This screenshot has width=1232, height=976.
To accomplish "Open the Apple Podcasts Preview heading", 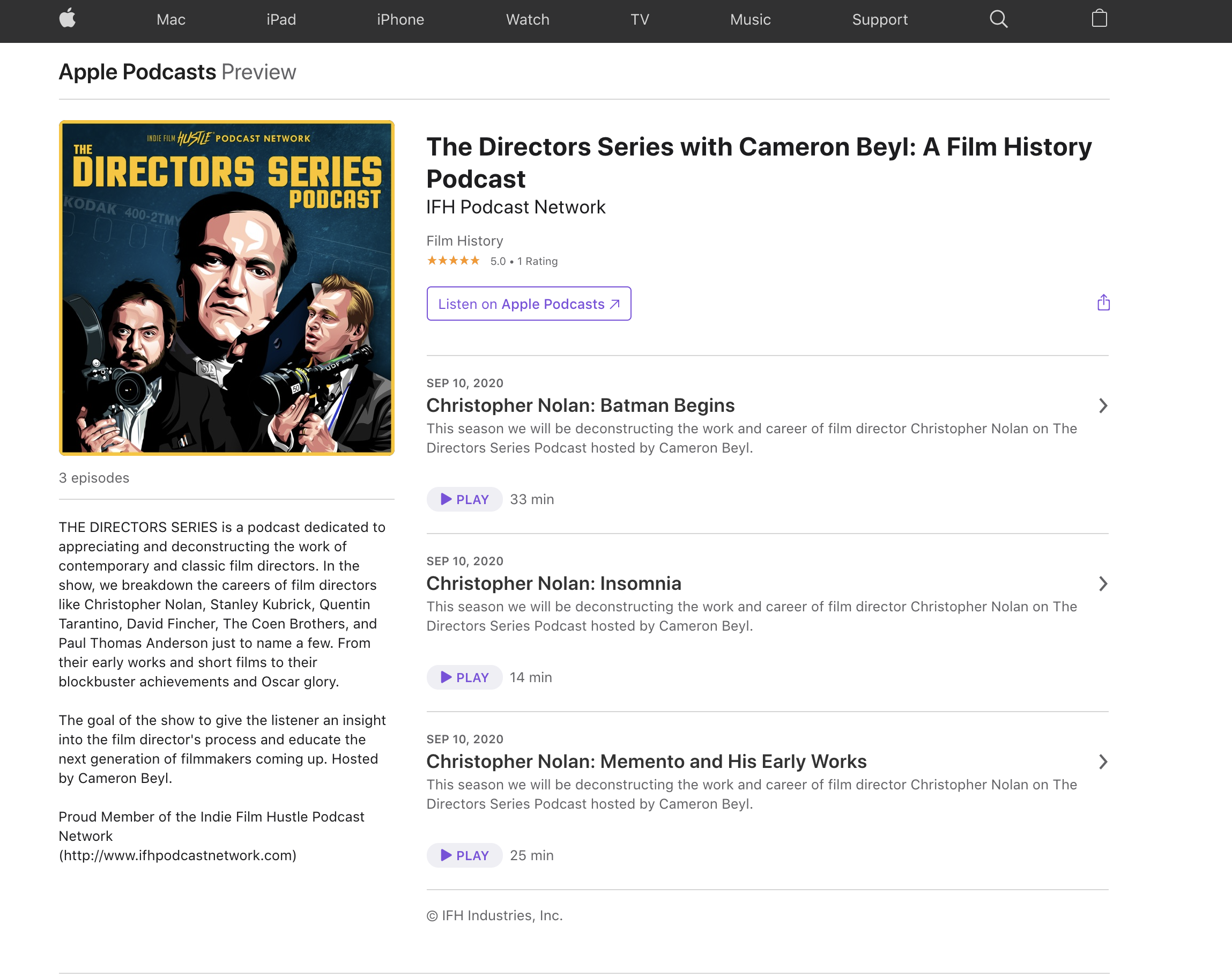I will [177, 72].
